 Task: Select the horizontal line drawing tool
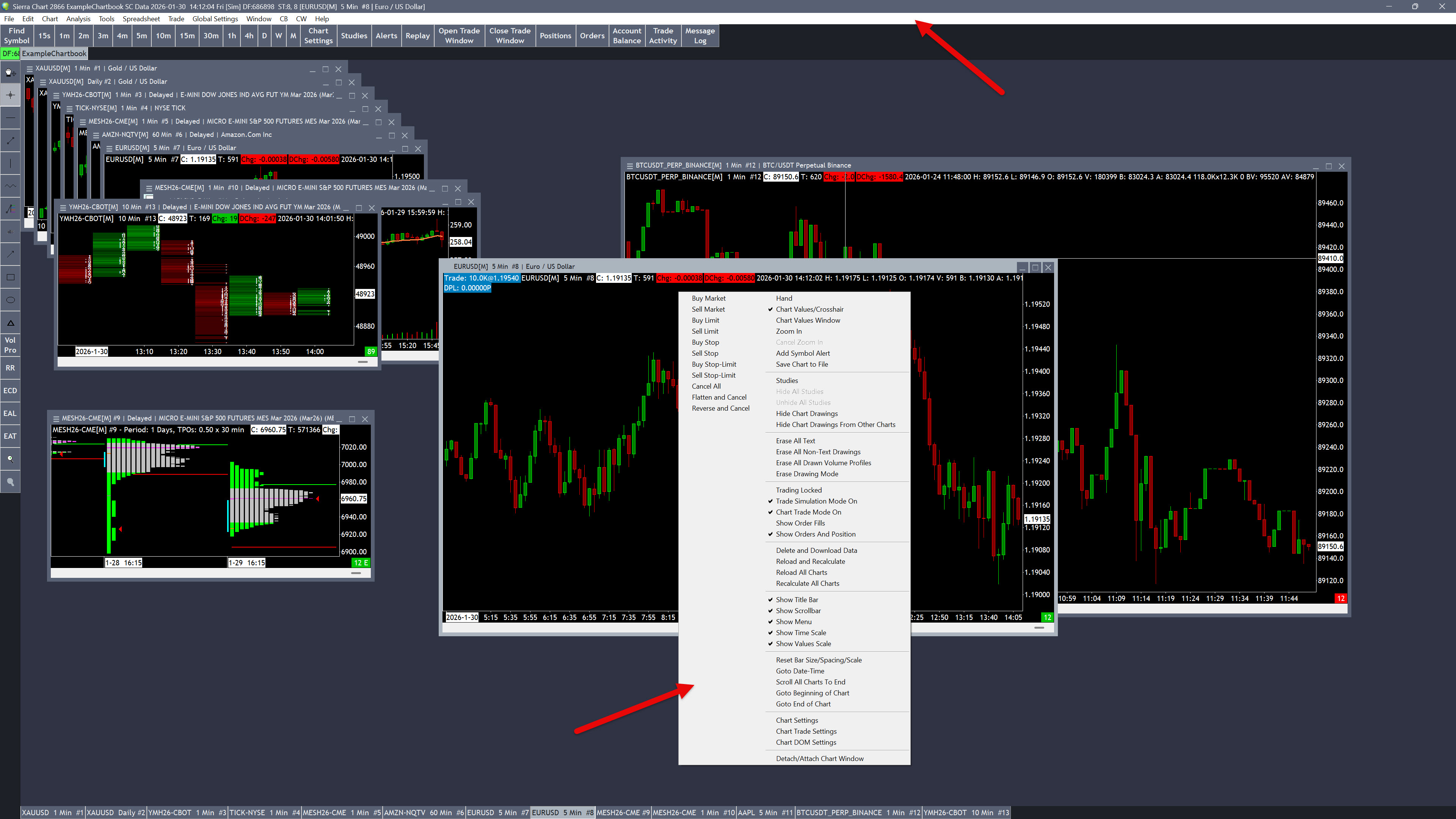(10, 118)
